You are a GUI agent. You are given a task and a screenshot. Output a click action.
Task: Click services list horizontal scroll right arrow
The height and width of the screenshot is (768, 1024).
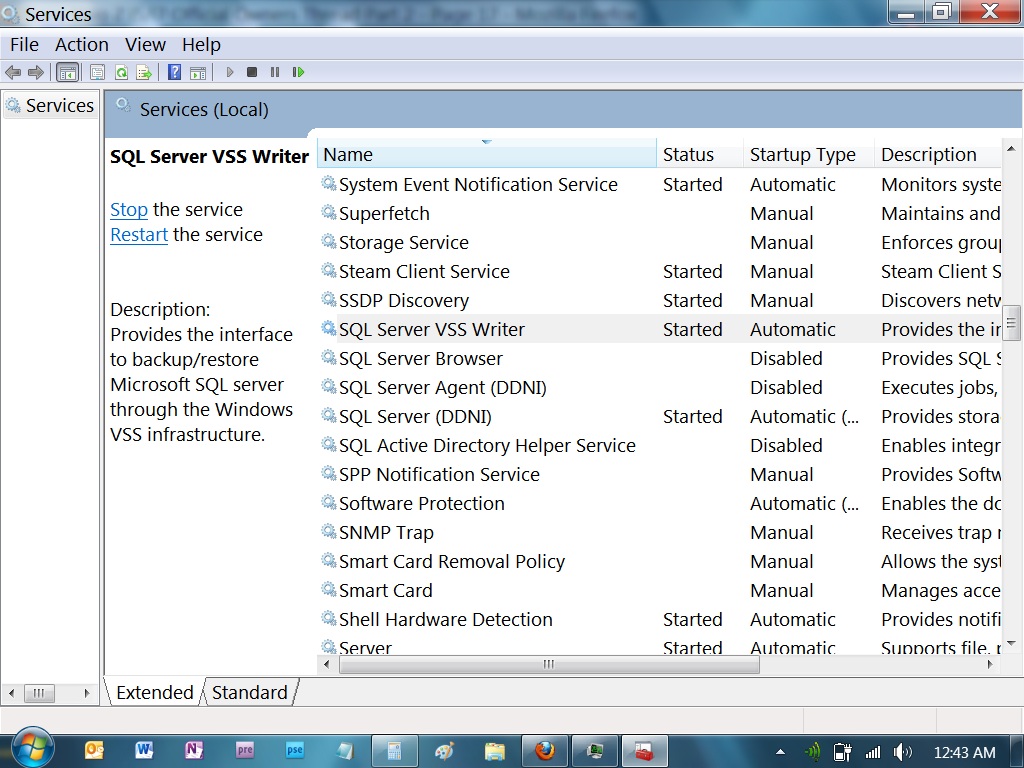click(x=990, y=664)
